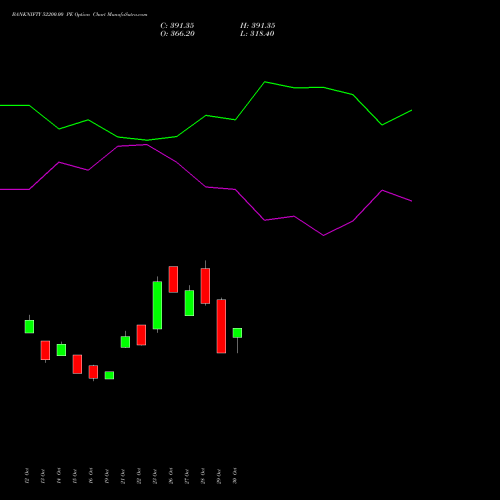Select the tall red candle for 29 Oct
The image size is (500, 500).
pyautogui.click(x=221, y=326)
